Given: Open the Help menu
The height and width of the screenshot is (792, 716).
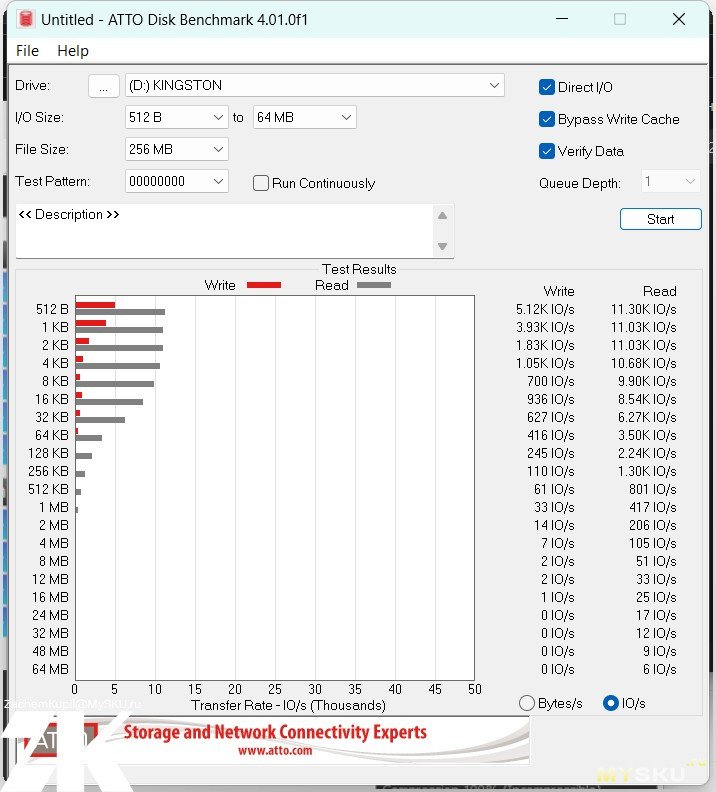Looking at the screenshot, I should pos(73,51).
